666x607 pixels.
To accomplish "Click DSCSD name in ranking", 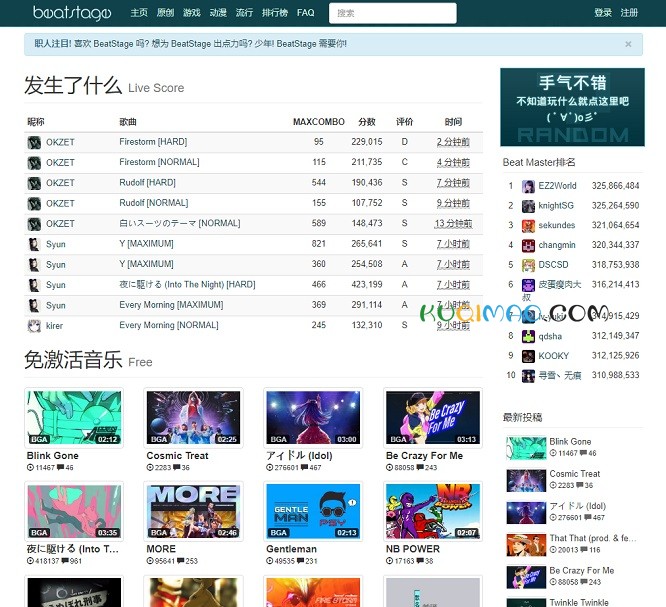I will pos(553,265).
